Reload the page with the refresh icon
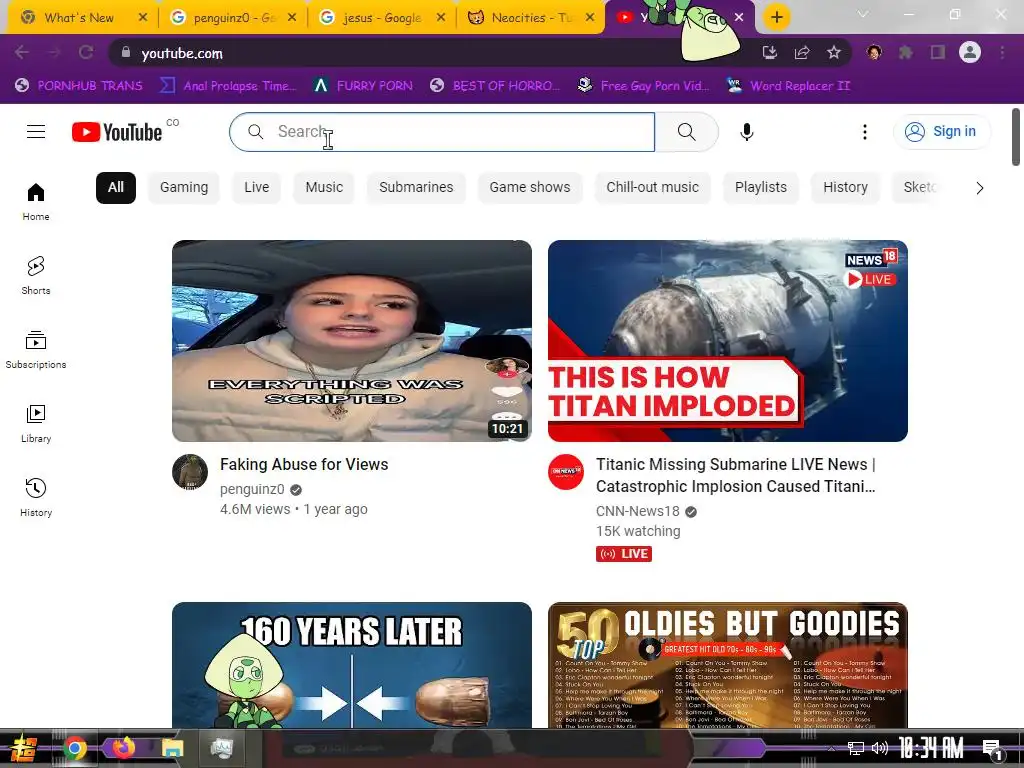Viewport: 1024px width, 768px height. (x=86, y=53)
